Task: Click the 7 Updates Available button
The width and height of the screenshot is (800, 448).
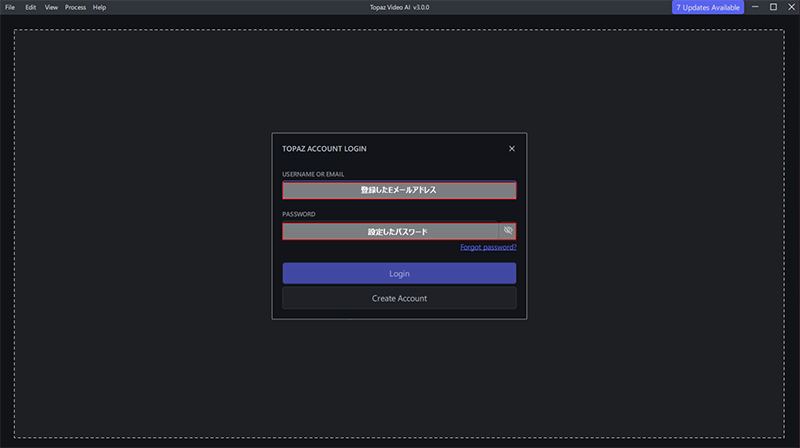Action: coord(707,7)
